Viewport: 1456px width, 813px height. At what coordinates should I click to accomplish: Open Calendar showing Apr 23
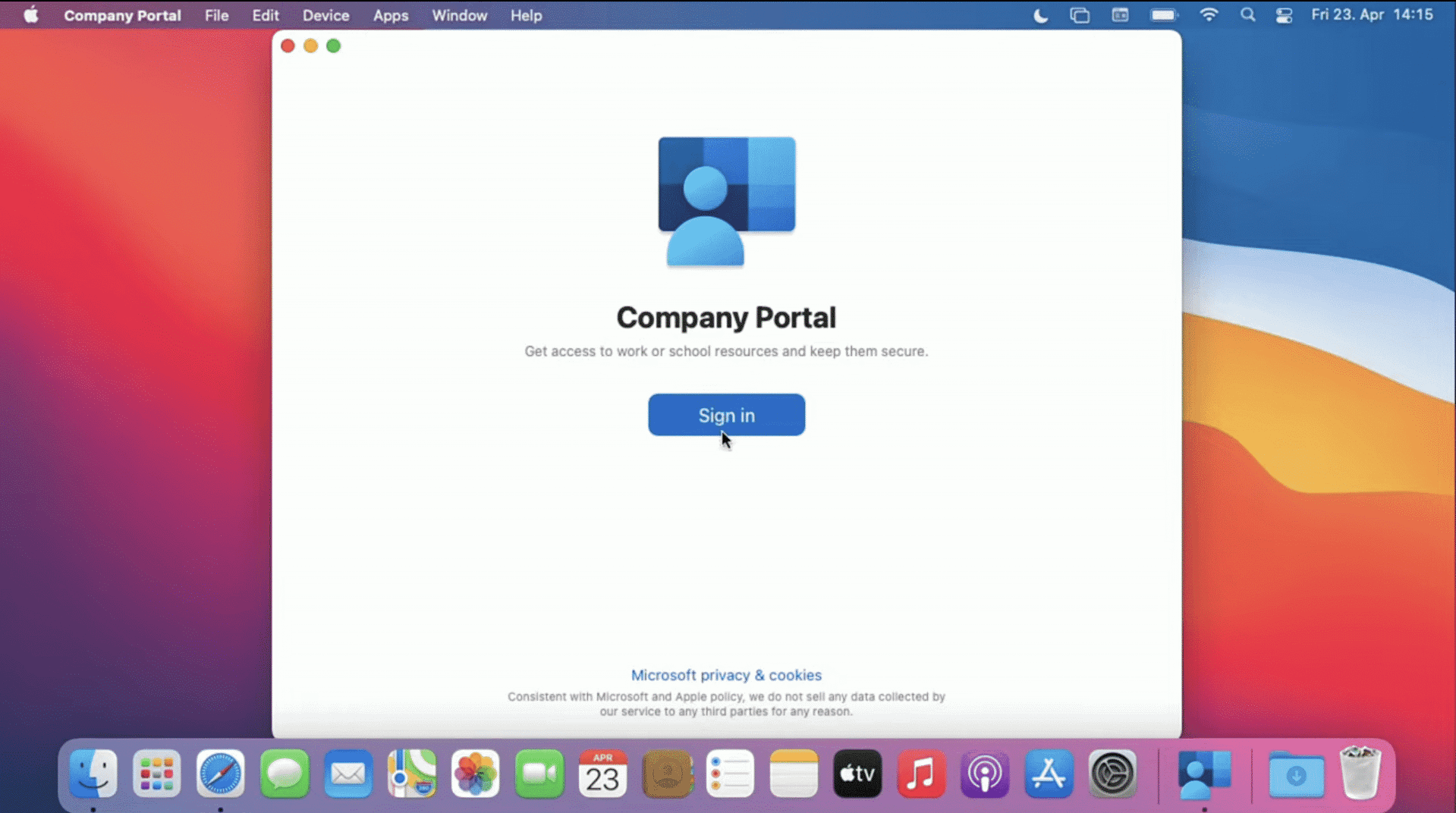pyautogui.click(x=602, y=774)
